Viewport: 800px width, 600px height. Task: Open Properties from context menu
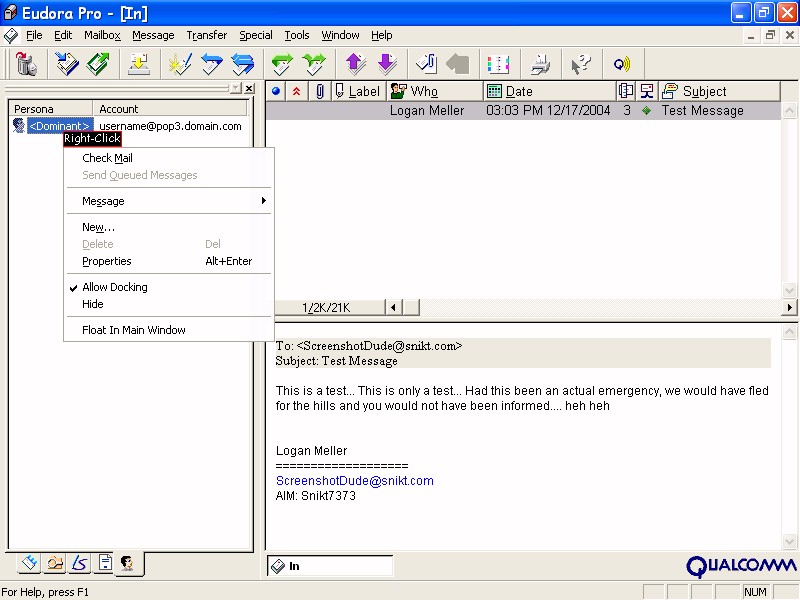point(168,261)
